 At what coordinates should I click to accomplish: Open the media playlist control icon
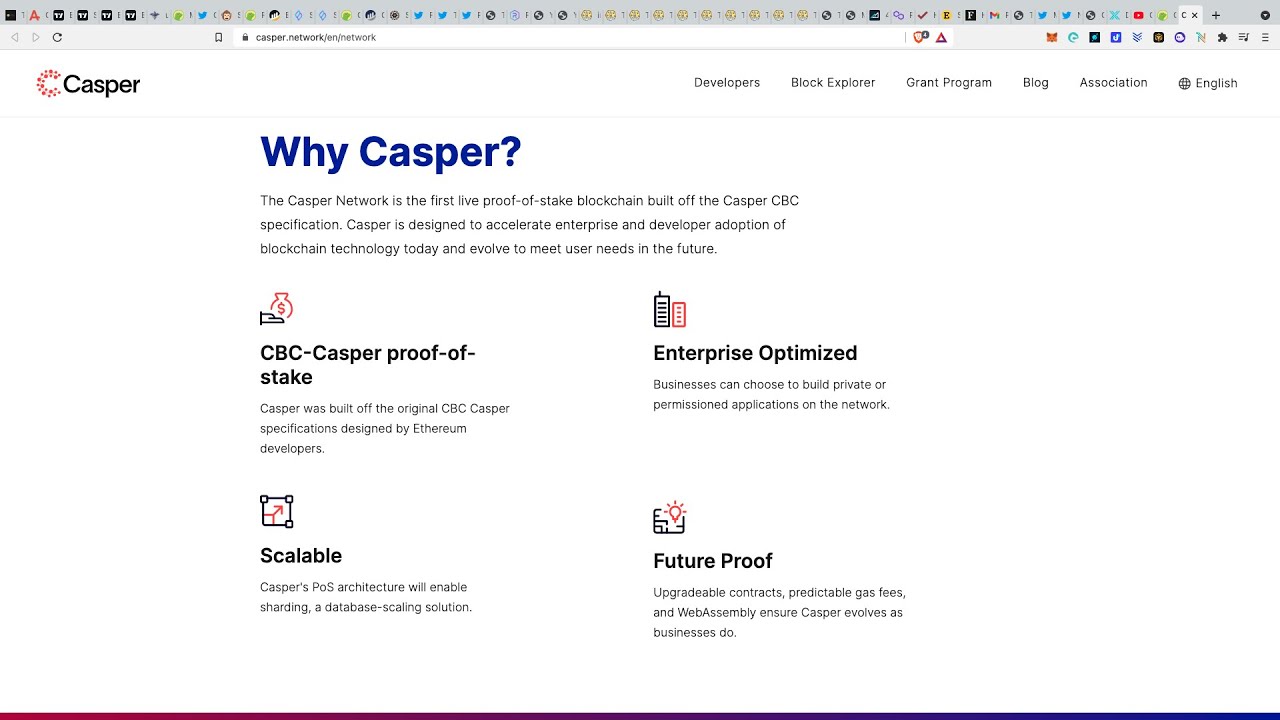pos(1244,37)
